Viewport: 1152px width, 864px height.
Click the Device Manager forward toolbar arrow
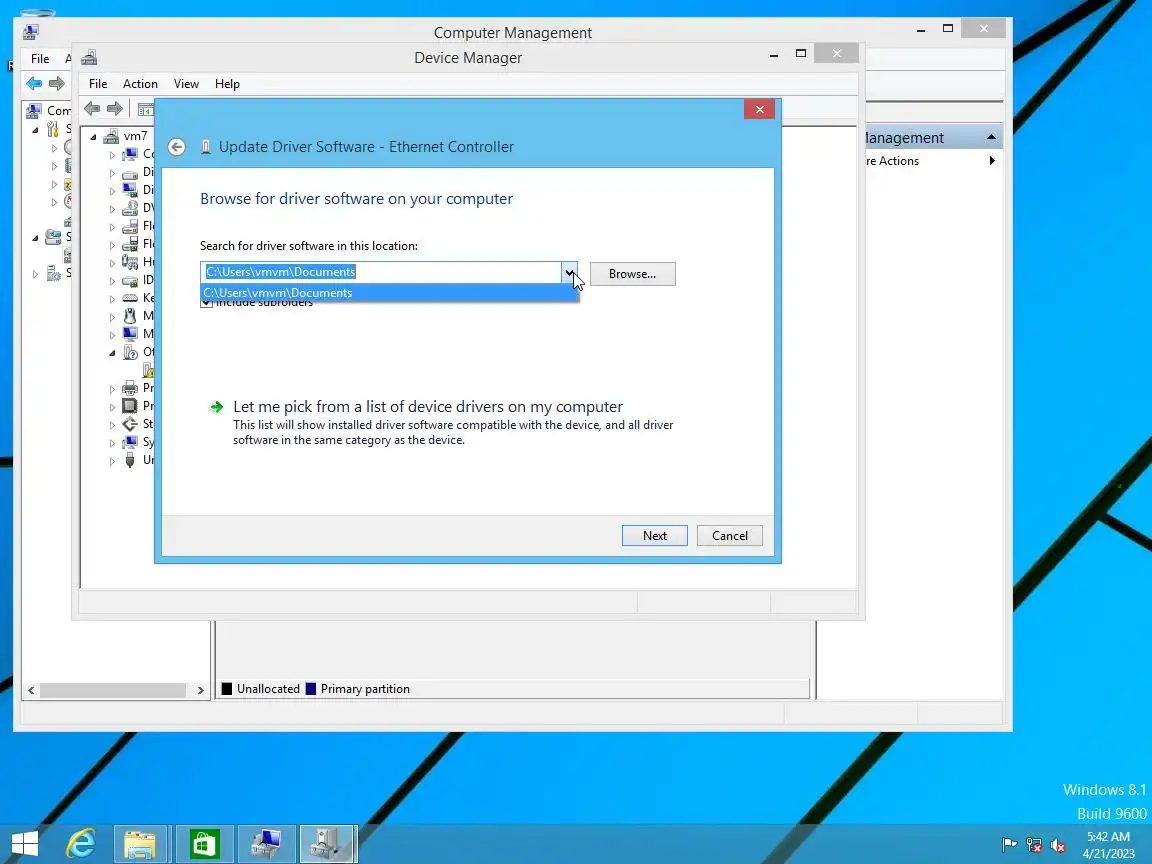coord(115,109)
